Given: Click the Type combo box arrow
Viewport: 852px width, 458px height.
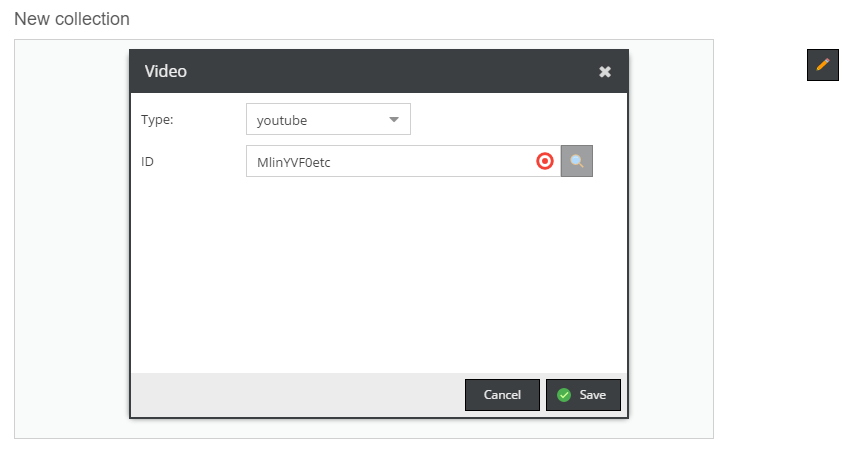Looking at the screenshot, I should click(394, 120).
